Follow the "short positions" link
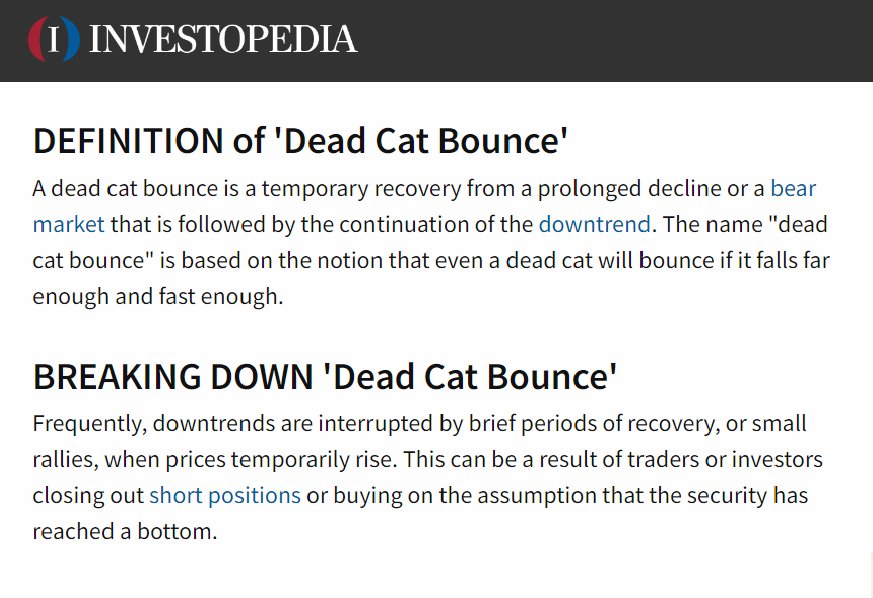 coord(225,495)
